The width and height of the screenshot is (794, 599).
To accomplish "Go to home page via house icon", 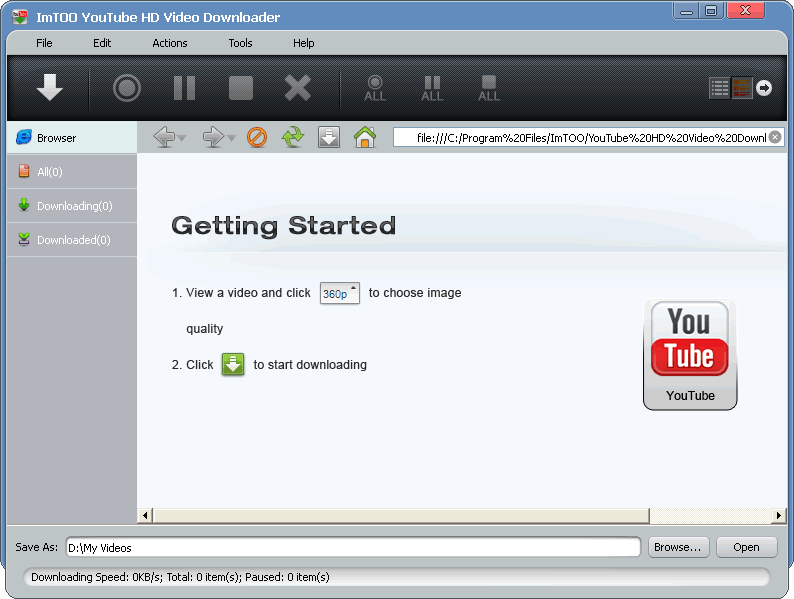I will tap(365, 137).
